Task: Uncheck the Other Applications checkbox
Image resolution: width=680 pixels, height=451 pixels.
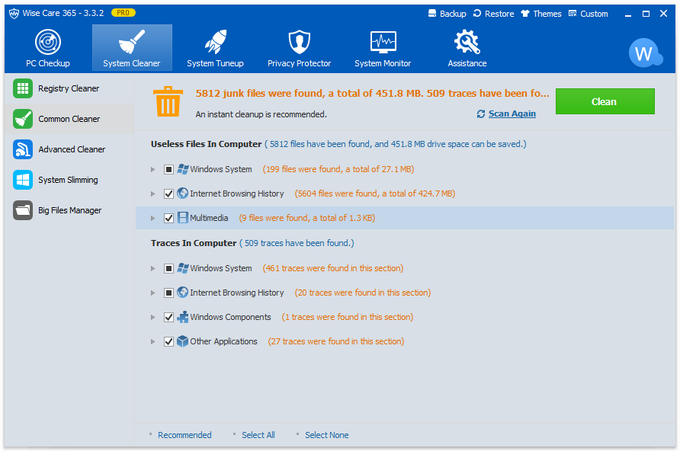Action: (169, 342)
